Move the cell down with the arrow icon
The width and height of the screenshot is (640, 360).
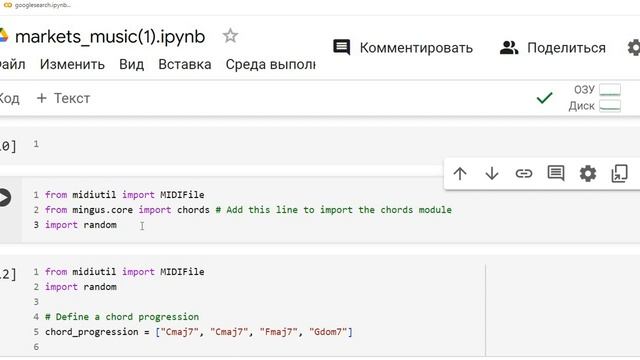point(492,173)
